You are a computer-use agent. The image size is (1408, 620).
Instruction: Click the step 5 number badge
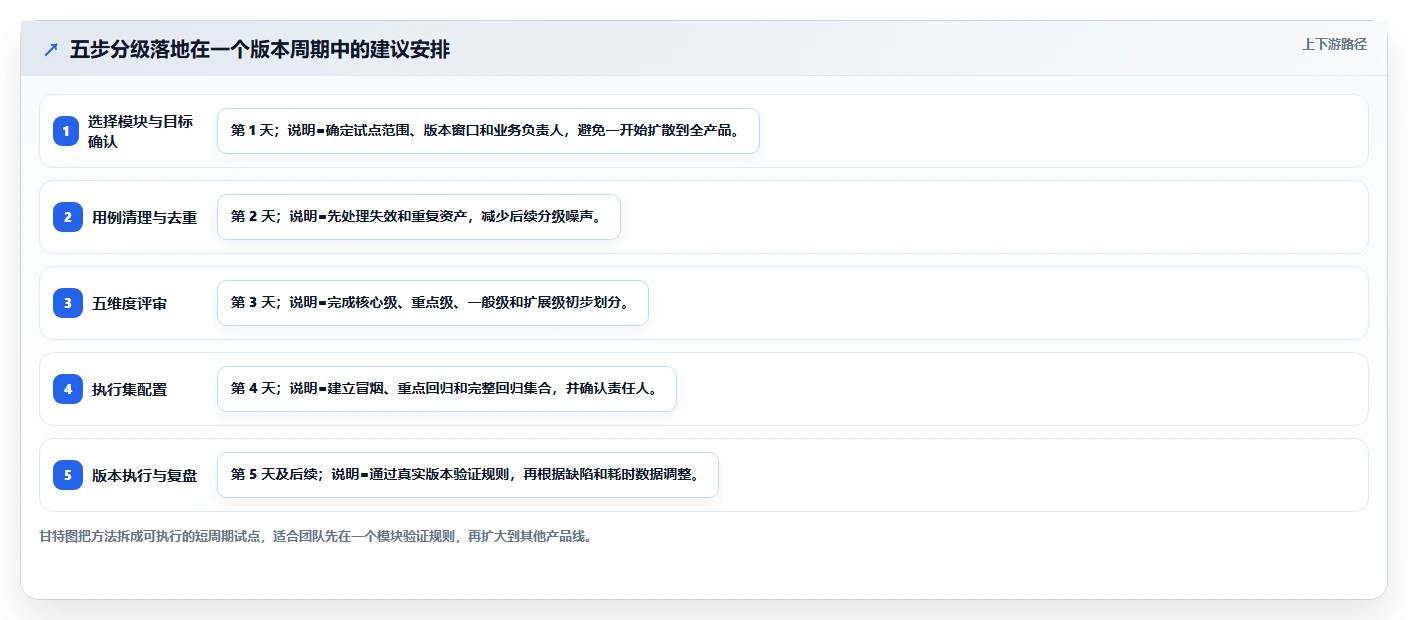click(x=68, y=475)
